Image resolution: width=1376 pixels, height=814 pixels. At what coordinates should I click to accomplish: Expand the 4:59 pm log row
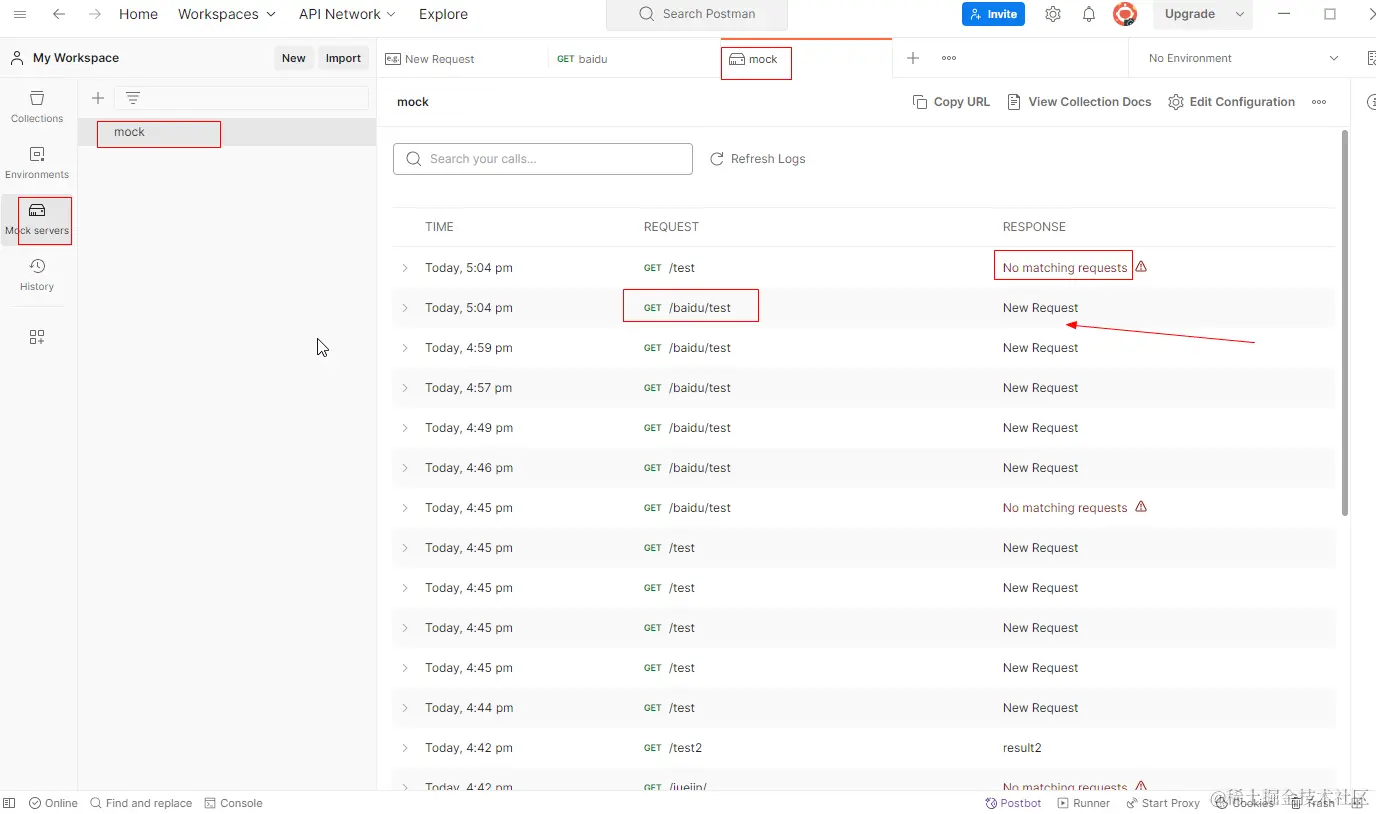[x=405, y=348]
